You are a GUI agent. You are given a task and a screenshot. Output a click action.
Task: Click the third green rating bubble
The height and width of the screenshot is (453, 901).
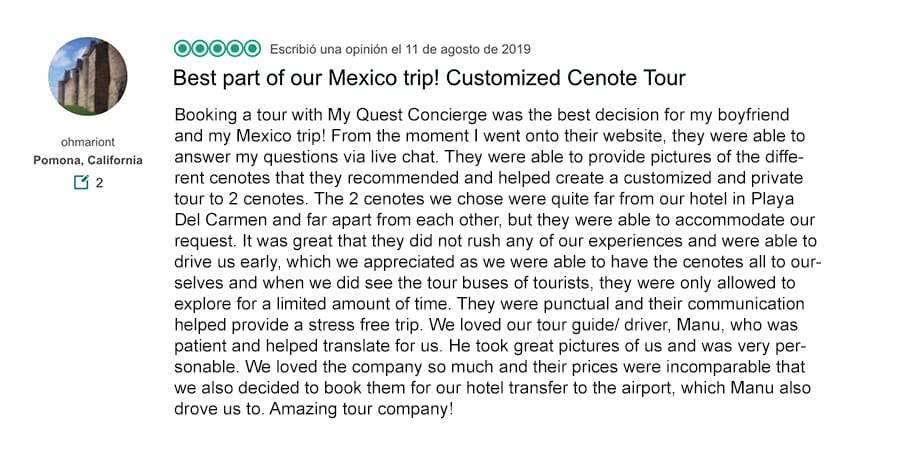click(217, 49)
